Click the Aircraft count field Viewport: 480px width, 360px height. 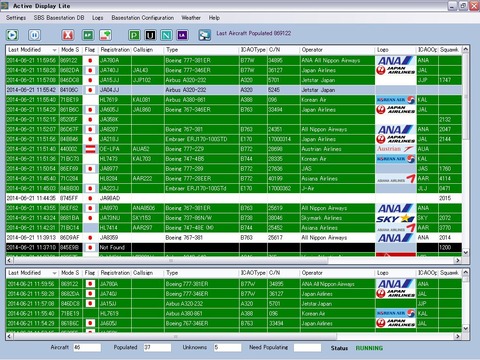[x=87, y=347]
